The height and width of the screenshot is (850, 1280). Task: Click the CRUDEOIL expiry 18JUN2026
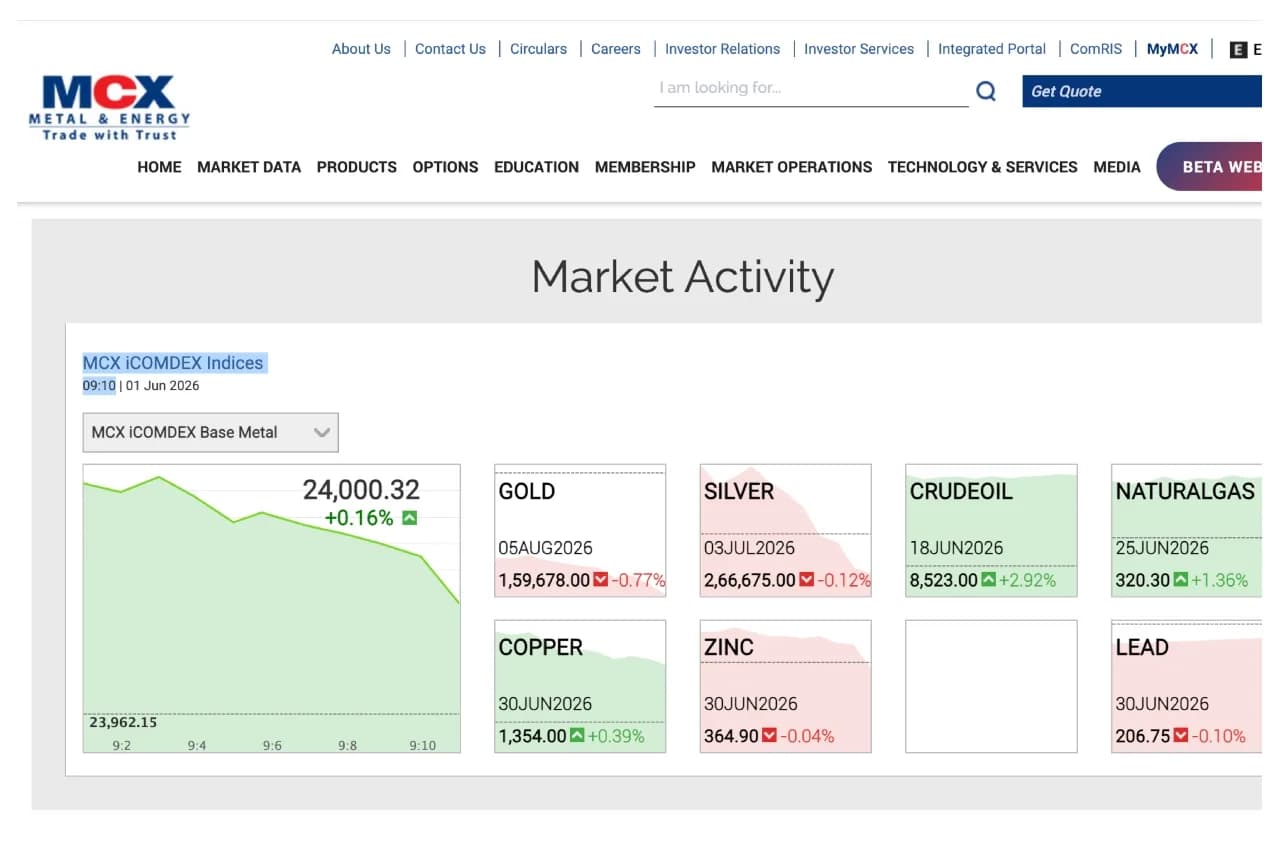pos(957,548)
